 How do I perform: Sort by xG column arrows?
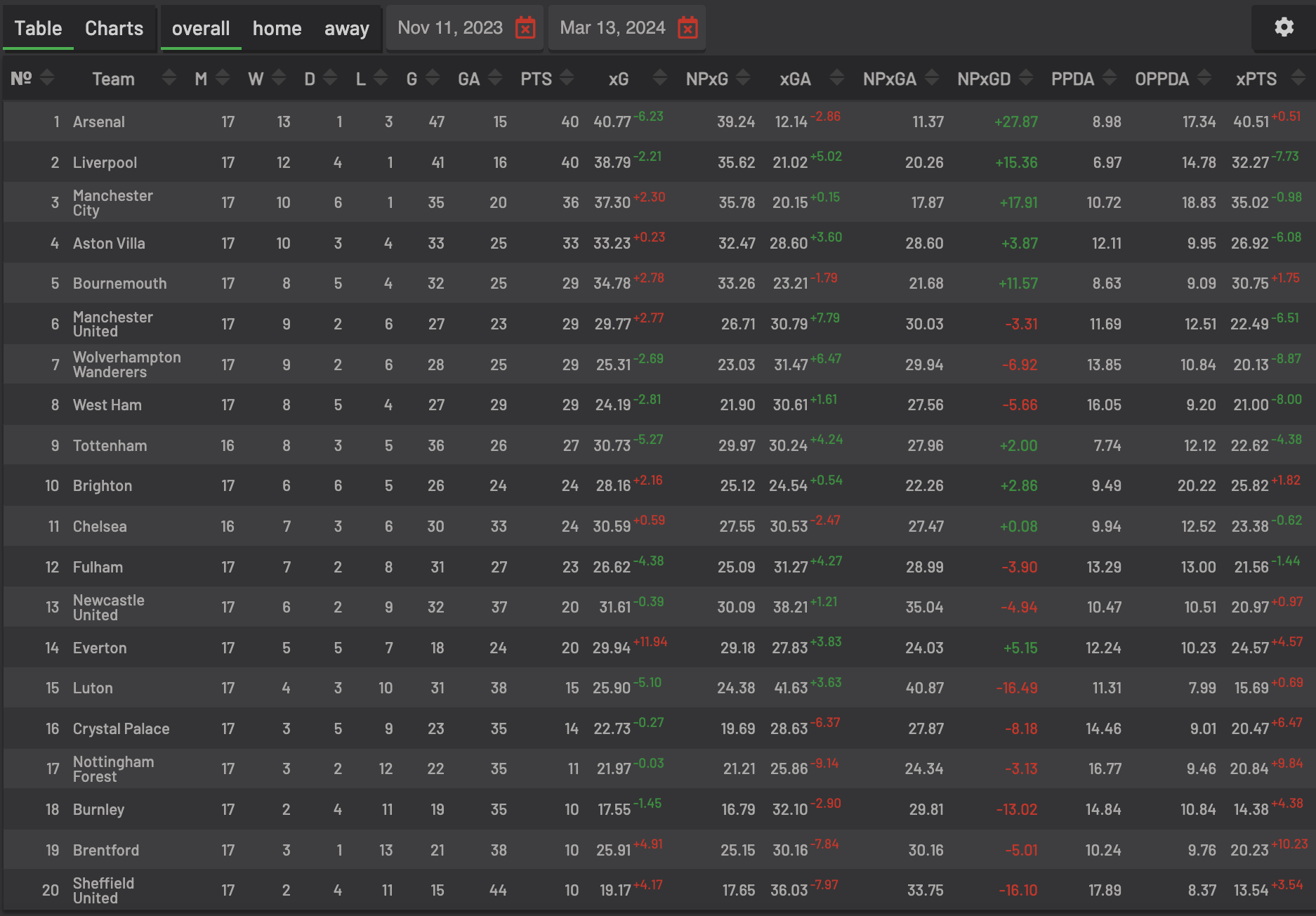click(660, 78)
